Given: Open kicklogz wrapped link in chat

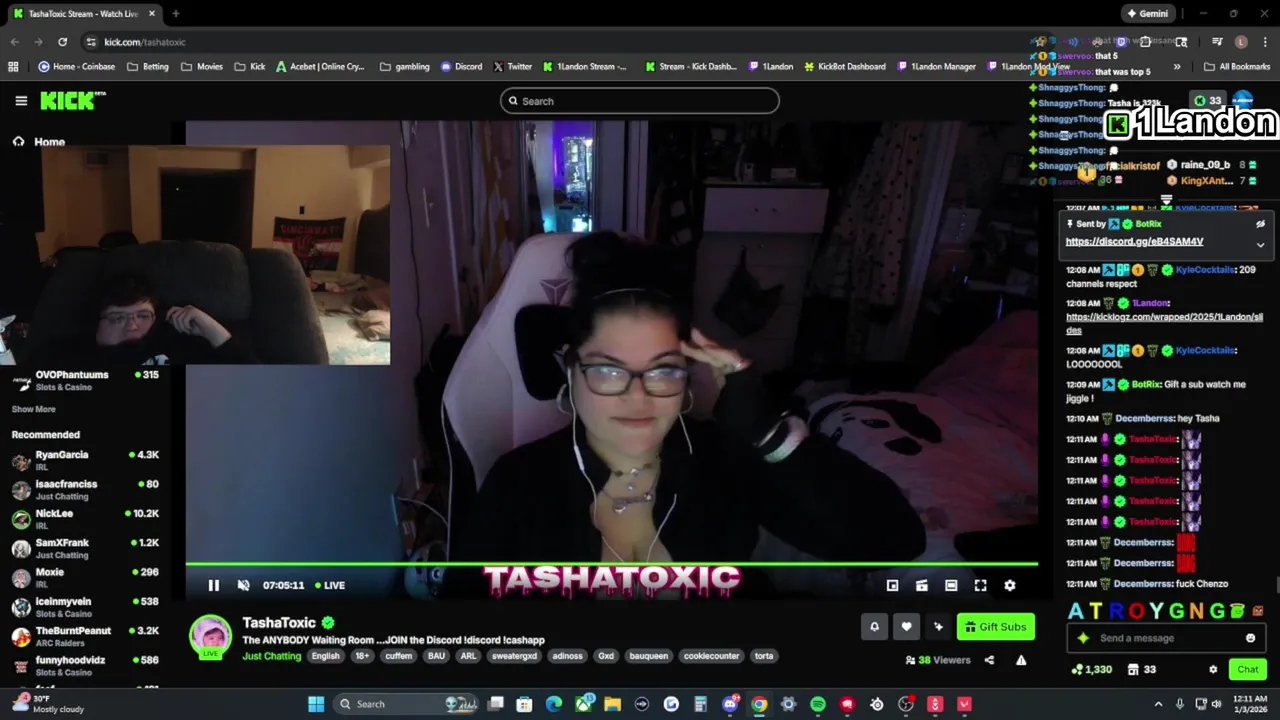Looking at the screenshot, I should pos(1164,323).
